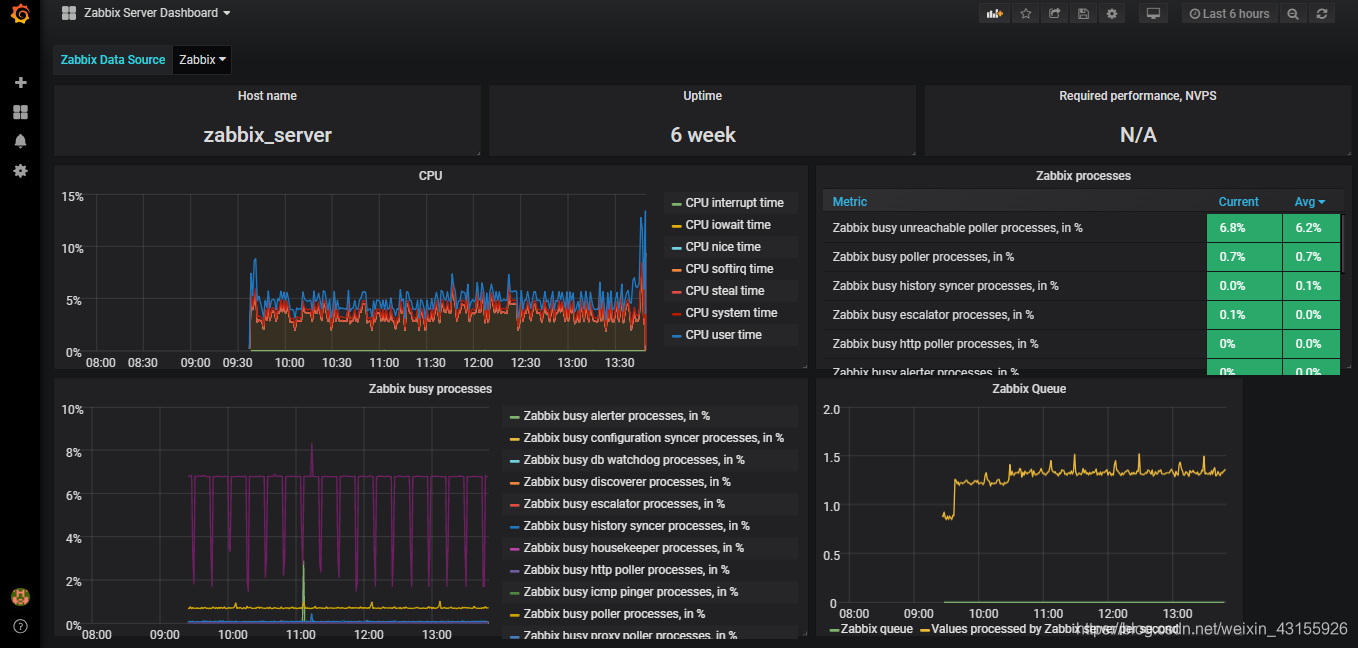Image resolution: width=1358 pixels, height=648 pixels.
Task: Sort table by Metric column header
Action: [x=850, y=202]
